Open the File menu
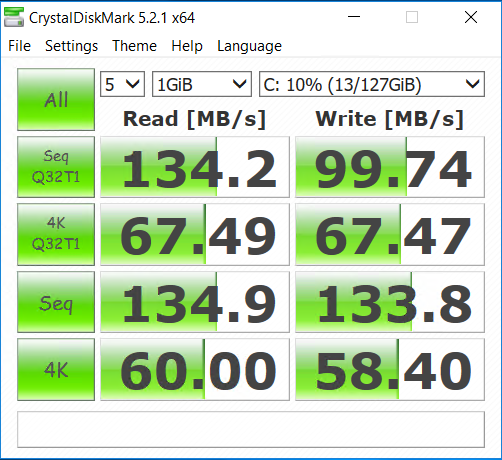The image size is (502, 460). (x=19, y=46)
